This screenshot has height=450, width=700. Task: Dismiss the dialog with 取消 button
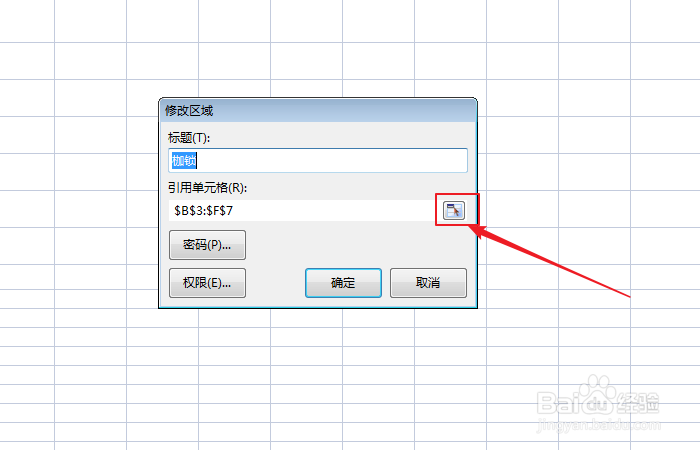tap(428, 283)
